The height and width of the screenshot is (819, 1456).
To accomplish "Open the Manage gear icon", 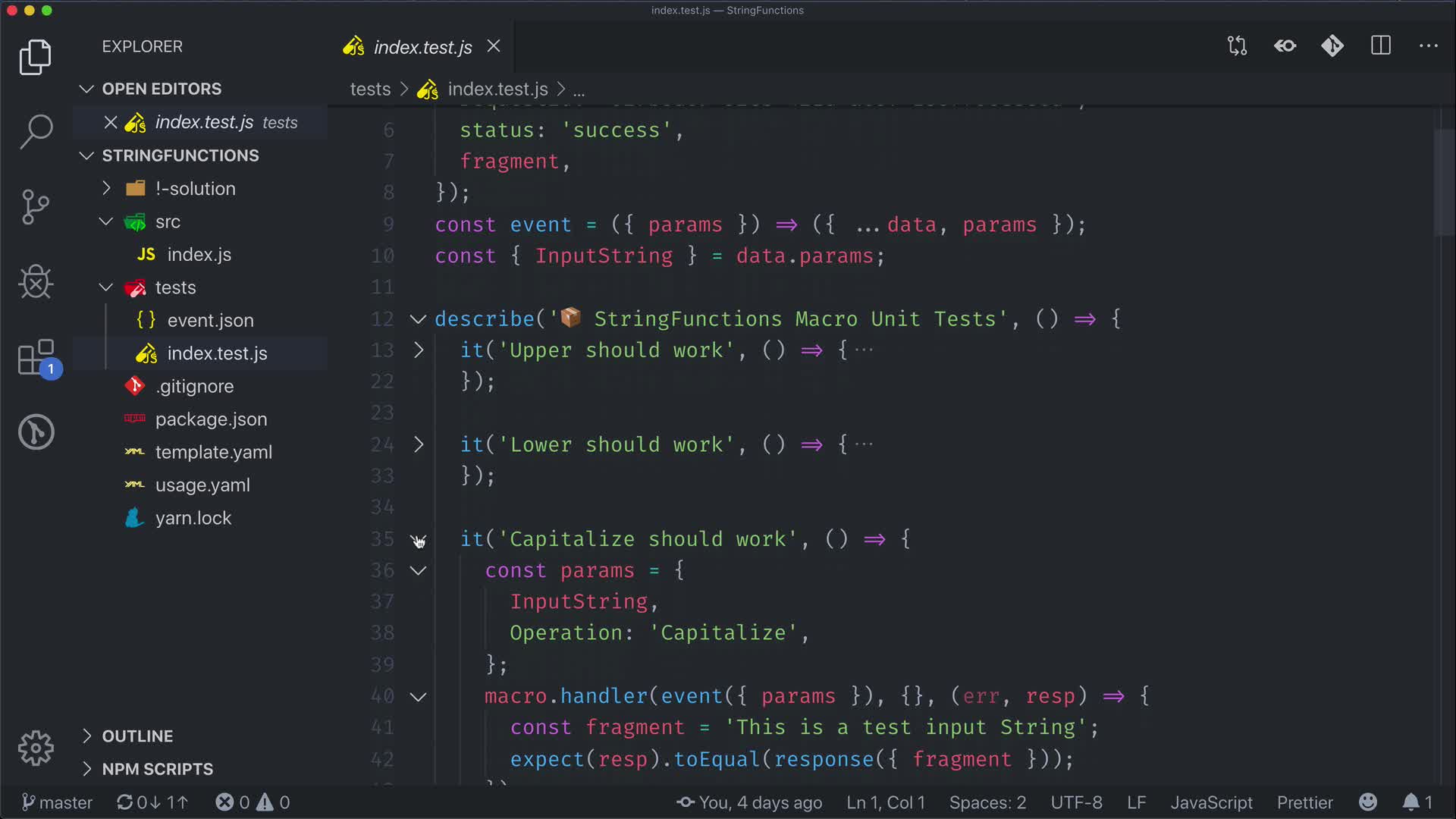I will click(36, 748).
